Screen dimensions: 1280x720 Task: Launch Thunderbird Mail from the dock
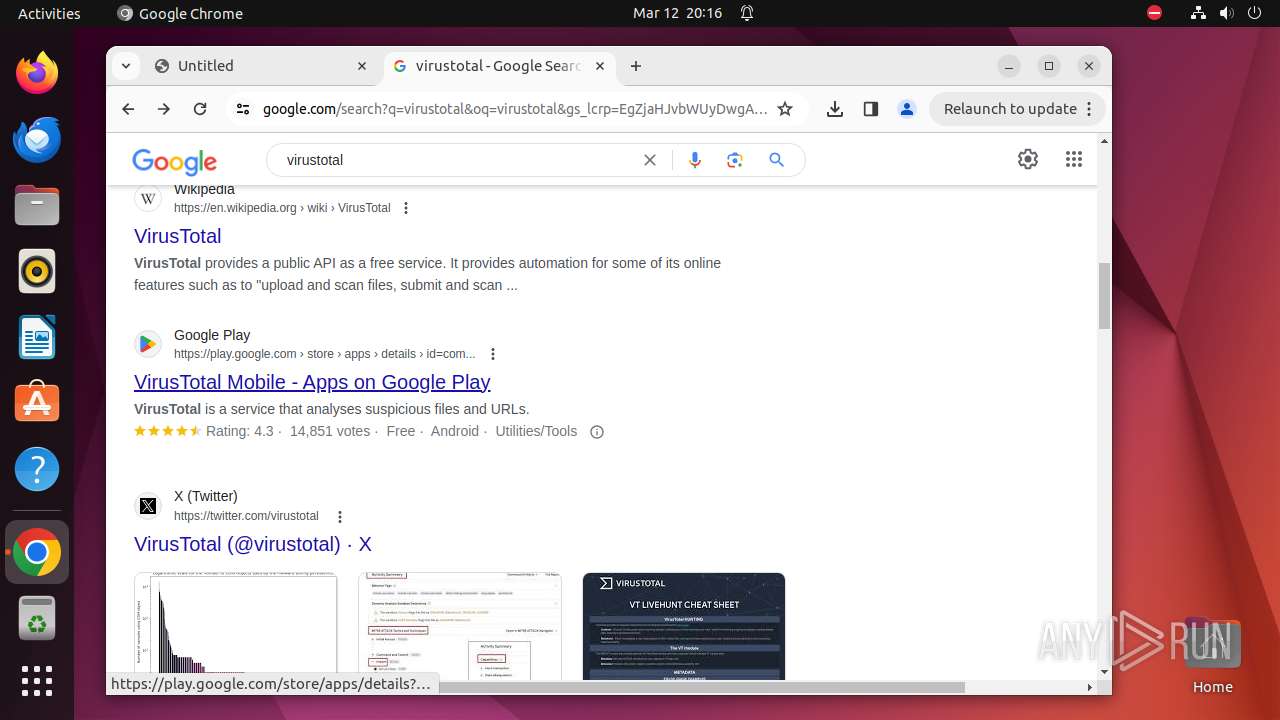pos(37,139)
